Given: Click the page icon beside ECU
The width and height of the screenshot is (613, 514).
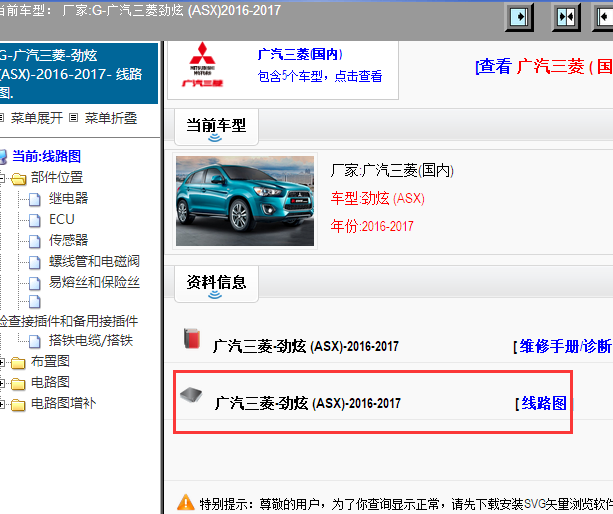Looking at the screenshot, I should point(34,220).
